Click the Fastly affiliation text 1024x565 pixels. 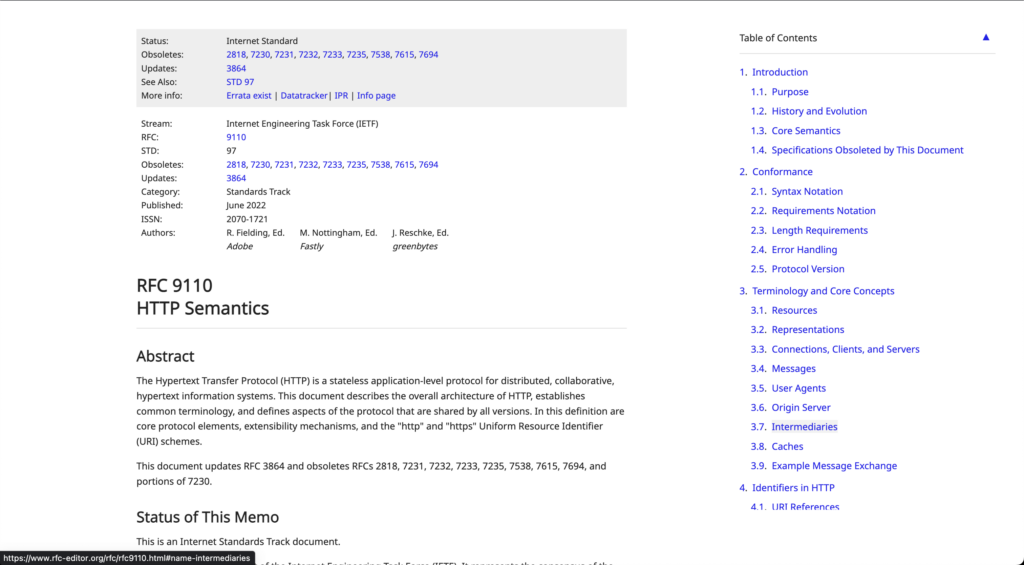click(312, 246)
